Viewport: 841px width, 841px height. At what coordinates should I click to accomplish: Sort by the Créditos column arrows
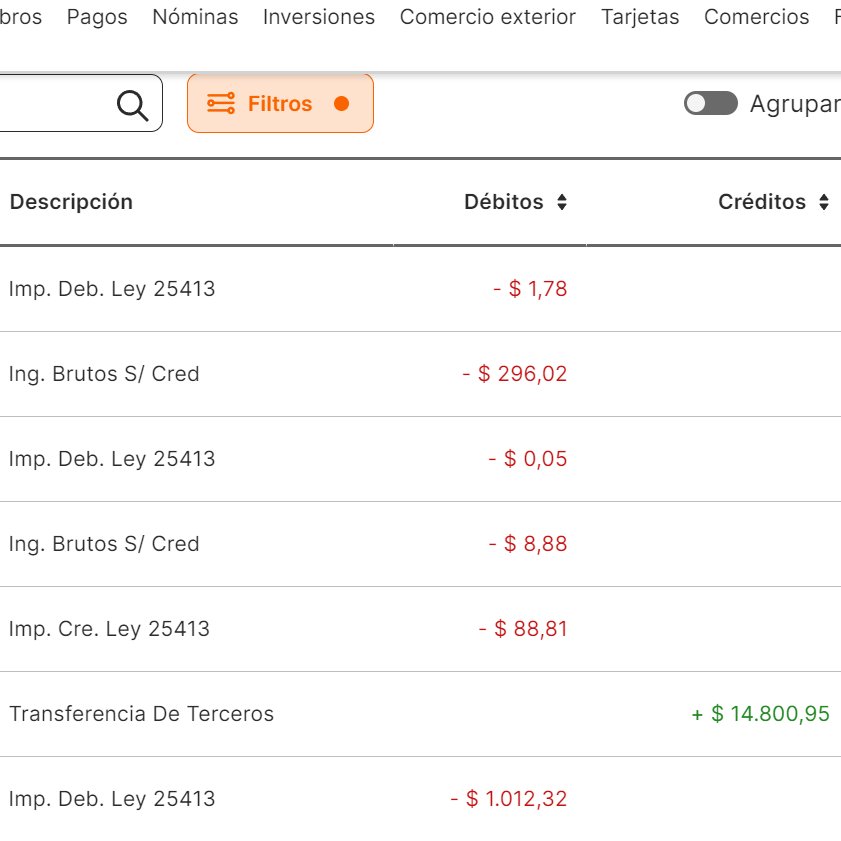824,202
